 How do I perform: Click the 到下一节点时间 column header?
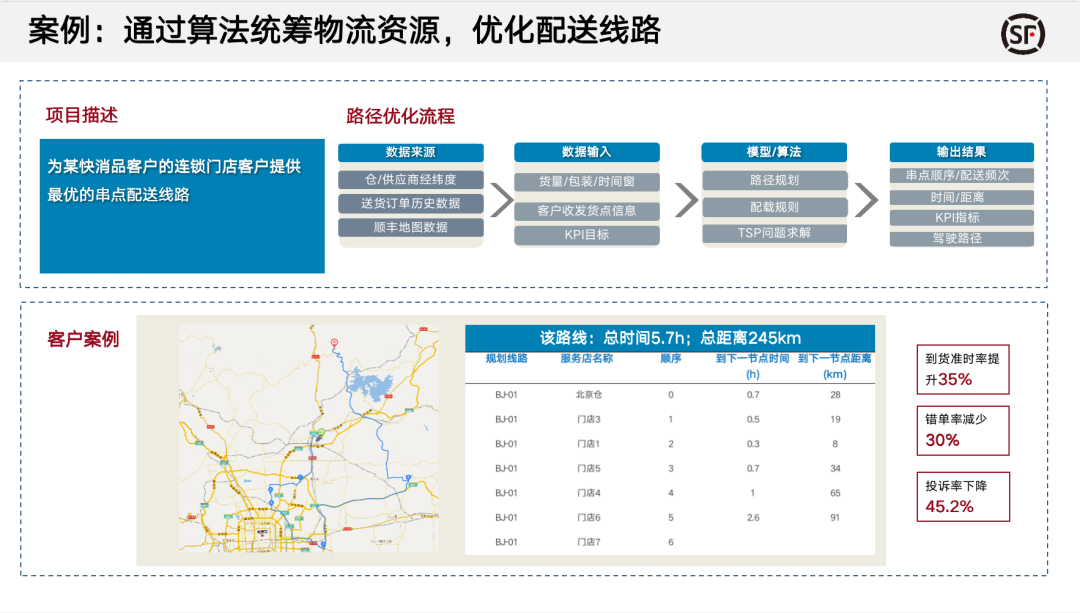click(753, 366)
